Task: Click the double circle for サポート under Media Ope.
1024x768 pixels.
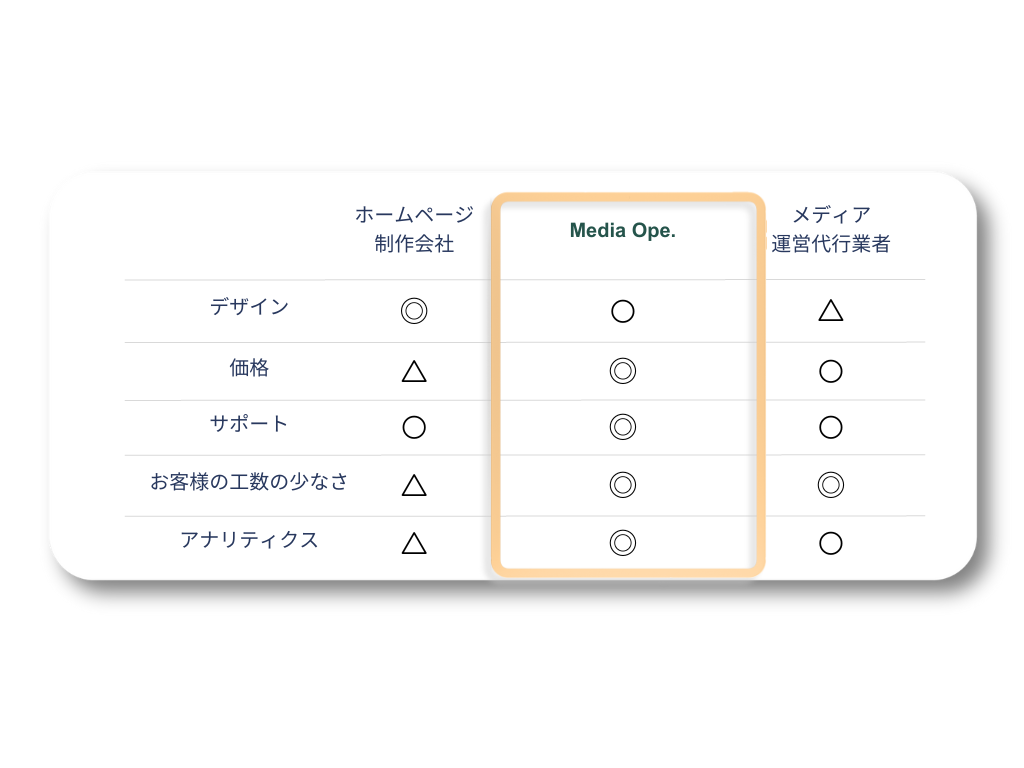Action: click(622, 426)
